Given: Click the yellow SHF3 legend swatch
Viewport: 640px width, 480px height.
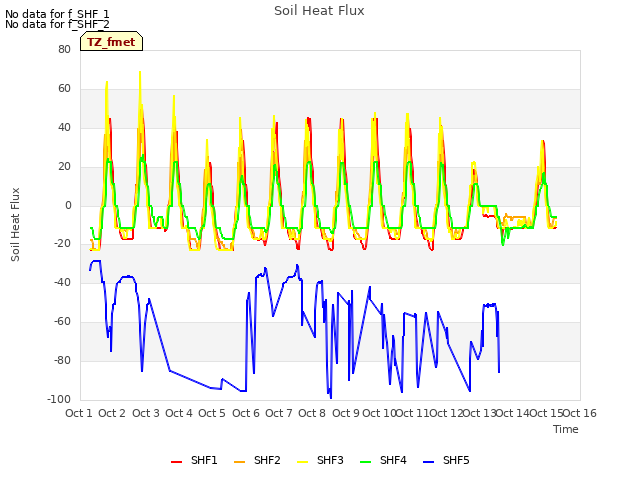Looking at the screenshot, I should point(302,462).
